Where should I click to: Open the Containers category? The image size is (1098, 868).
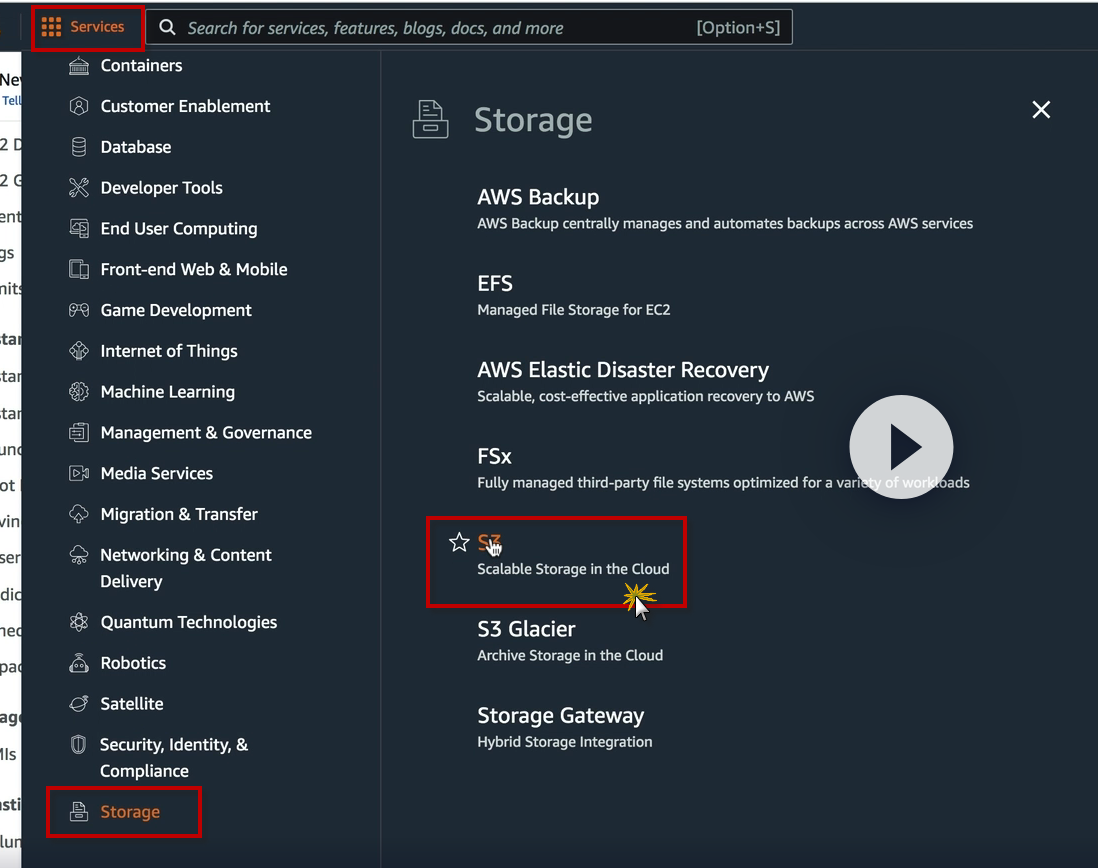tap(141, 66)
